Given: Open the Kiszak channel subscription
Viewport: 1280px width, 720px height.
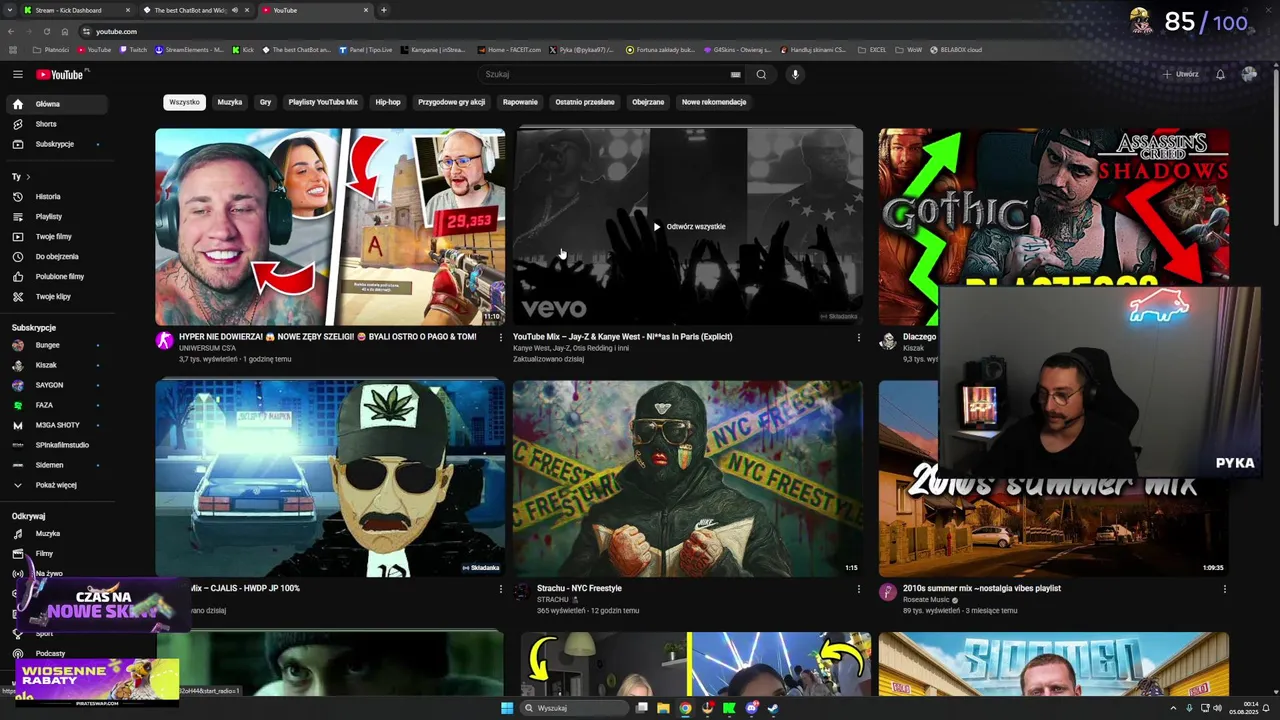Looking at the screenshot, I should tap(55, 365).
